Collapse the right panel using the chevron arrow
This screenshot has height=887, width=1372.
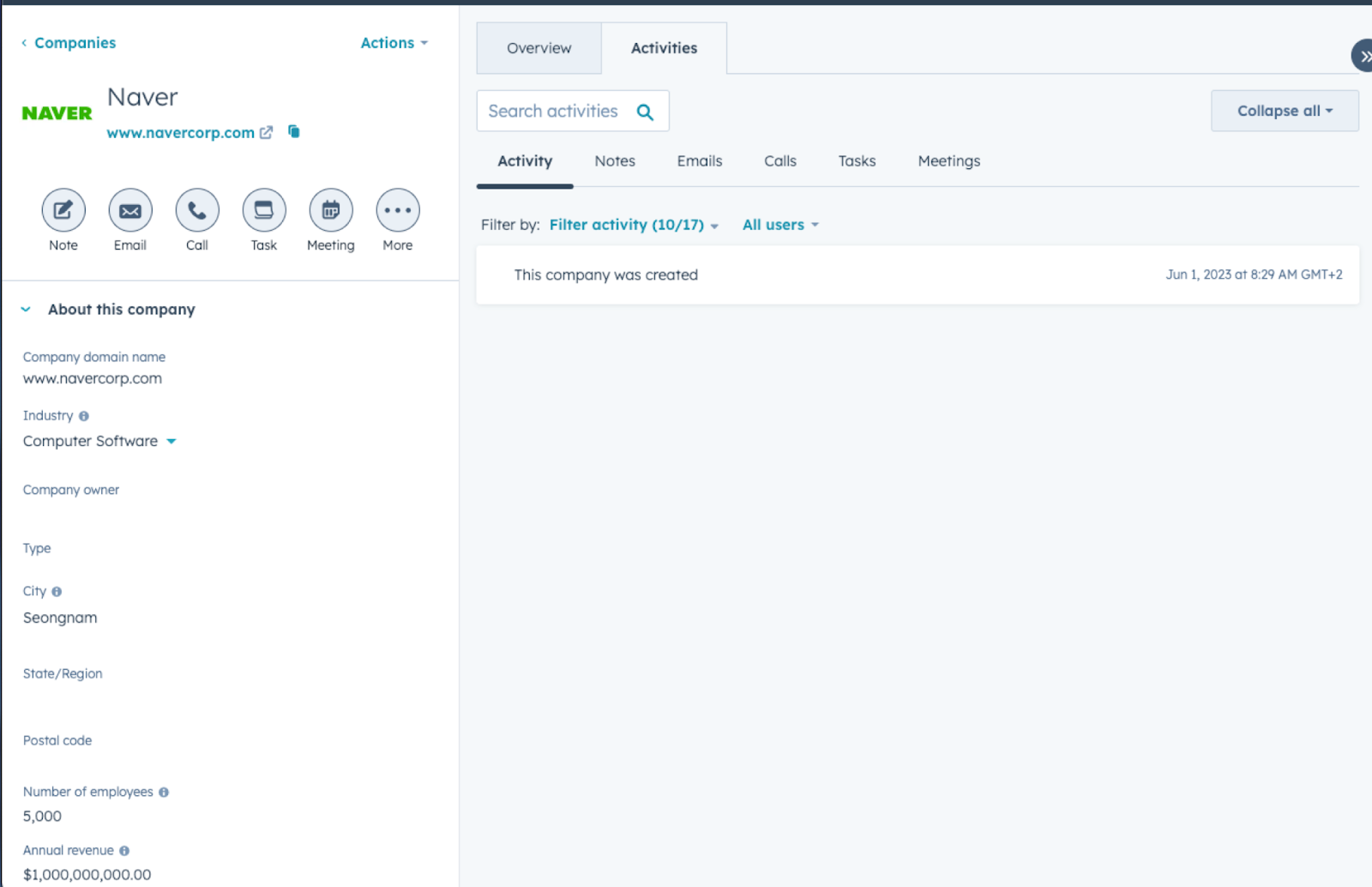1363,56
